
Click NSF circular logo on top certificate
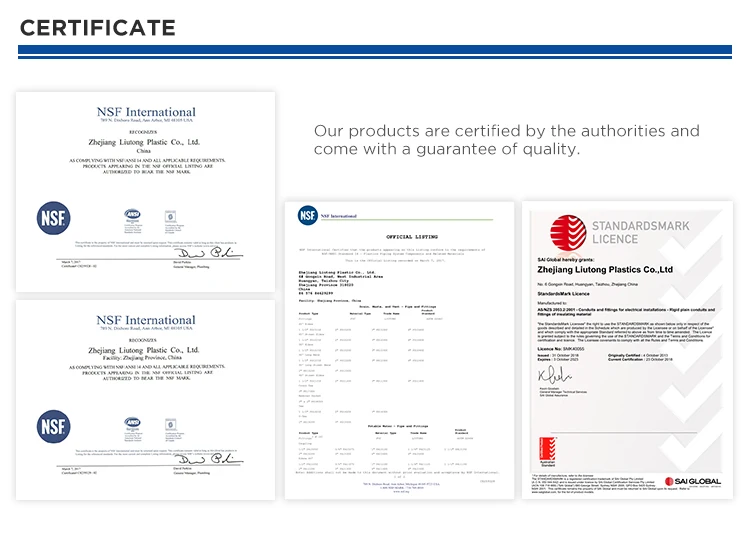53,218
